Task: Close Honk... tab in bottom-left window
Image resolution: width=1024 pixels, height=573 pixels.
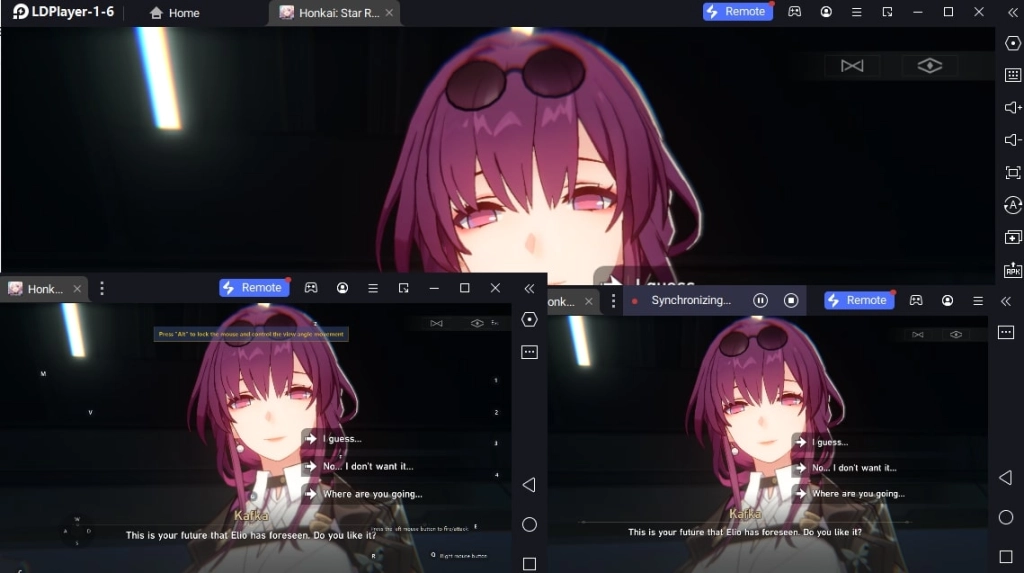Action: 77,289
